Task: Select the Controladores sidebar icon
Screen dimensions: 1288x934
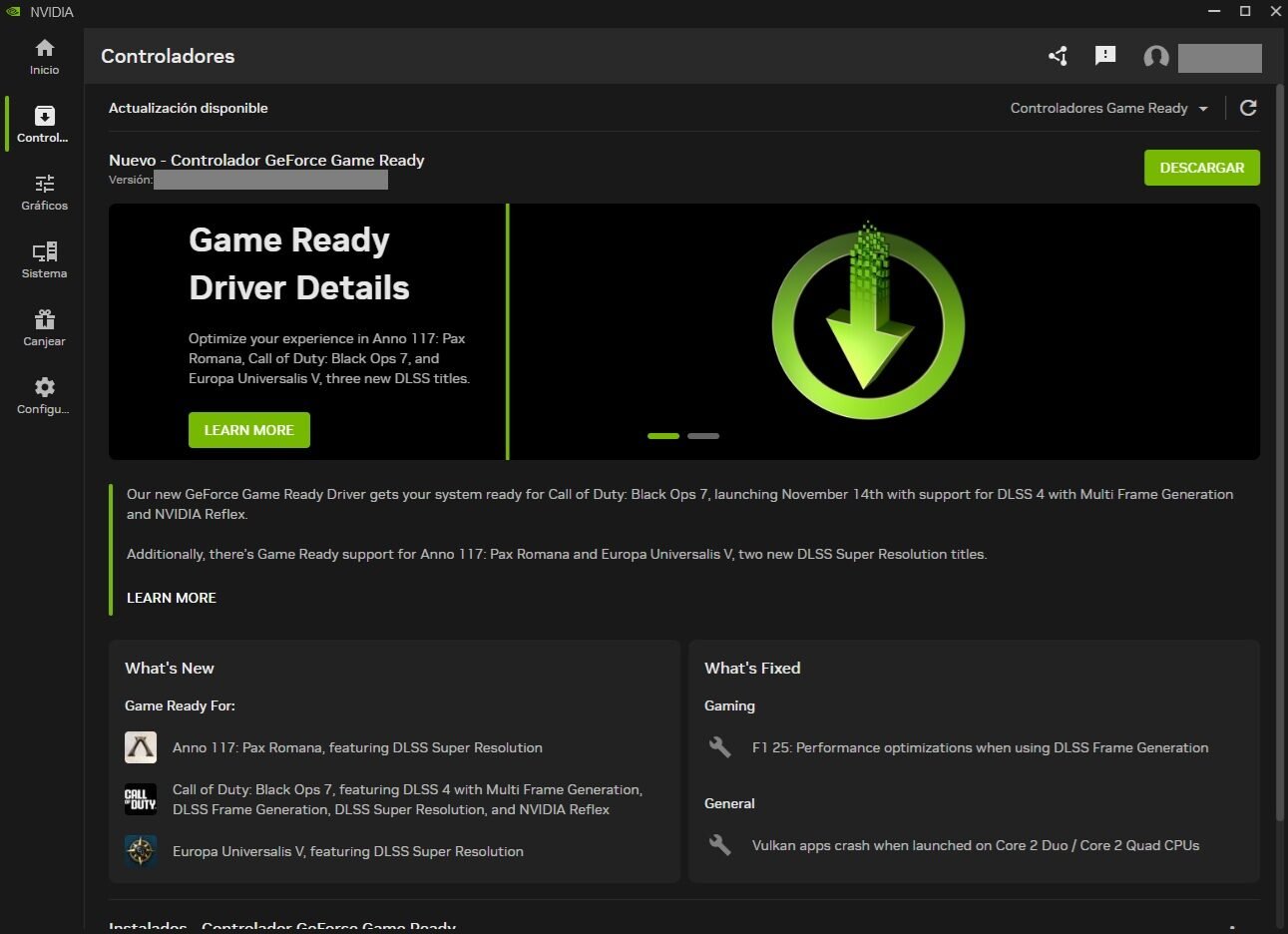Action: [44, 122]
